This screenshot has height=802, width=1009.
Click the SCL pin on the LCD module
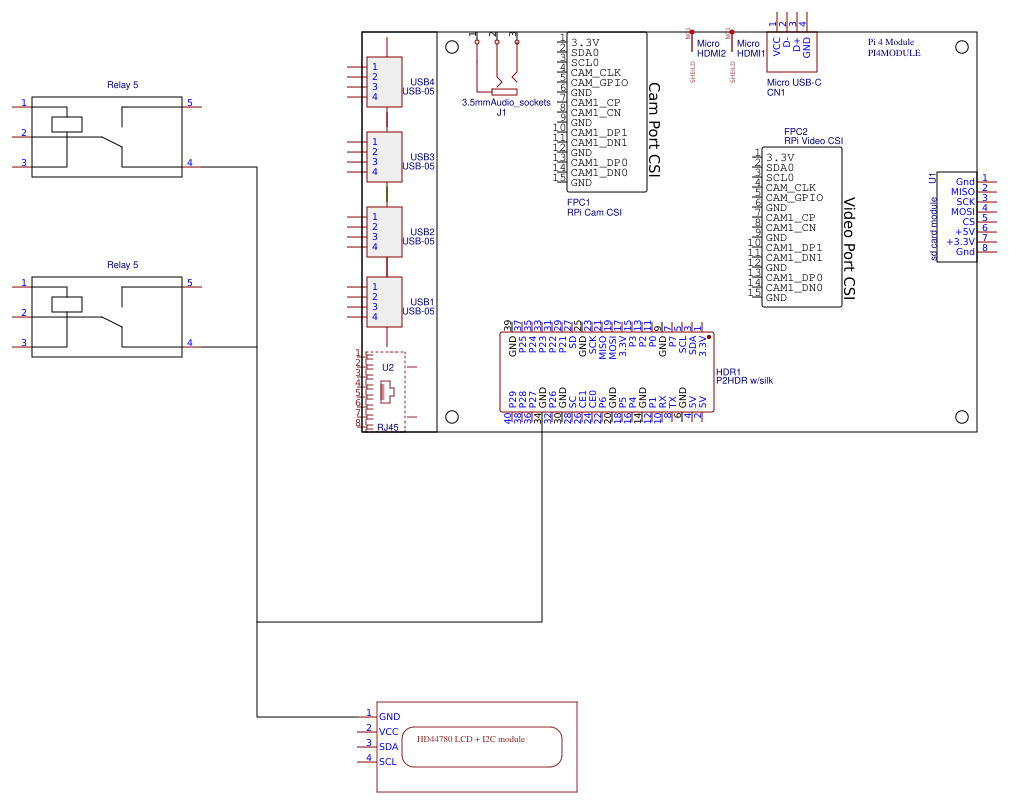[388, 761]
